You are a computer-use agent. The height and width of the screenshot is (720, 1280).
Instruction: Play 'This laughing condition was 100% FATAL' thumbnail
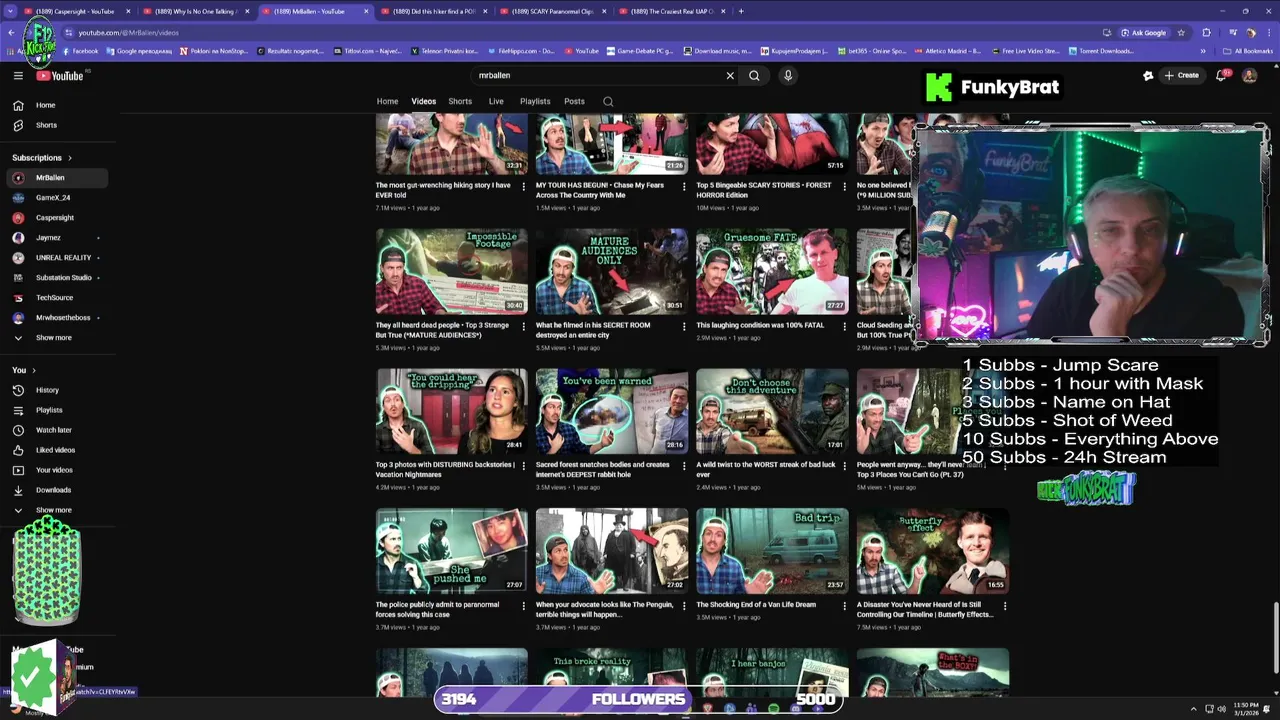pos(772,271)
